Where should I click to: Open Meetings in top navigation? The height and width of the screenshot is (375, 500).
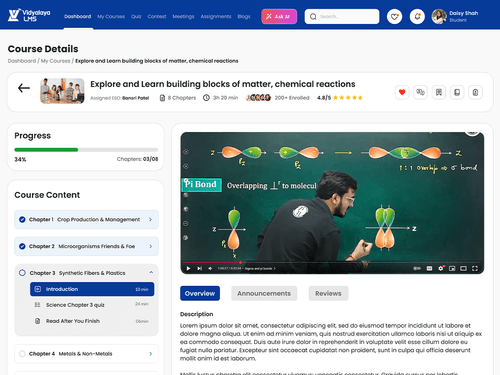(x=183, y=16)
